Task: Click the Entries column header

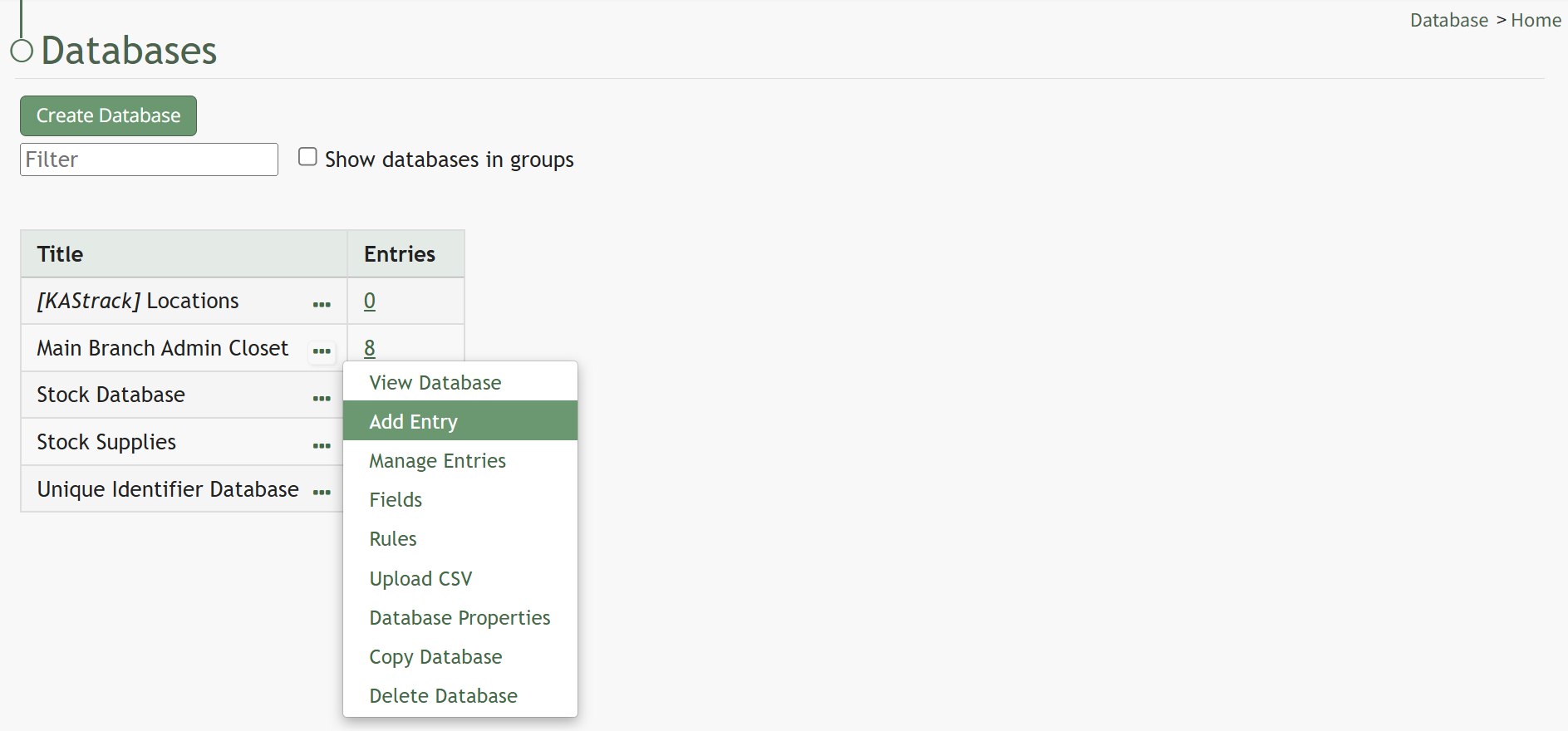Action: pyautogui.click(x=406, y=253)
